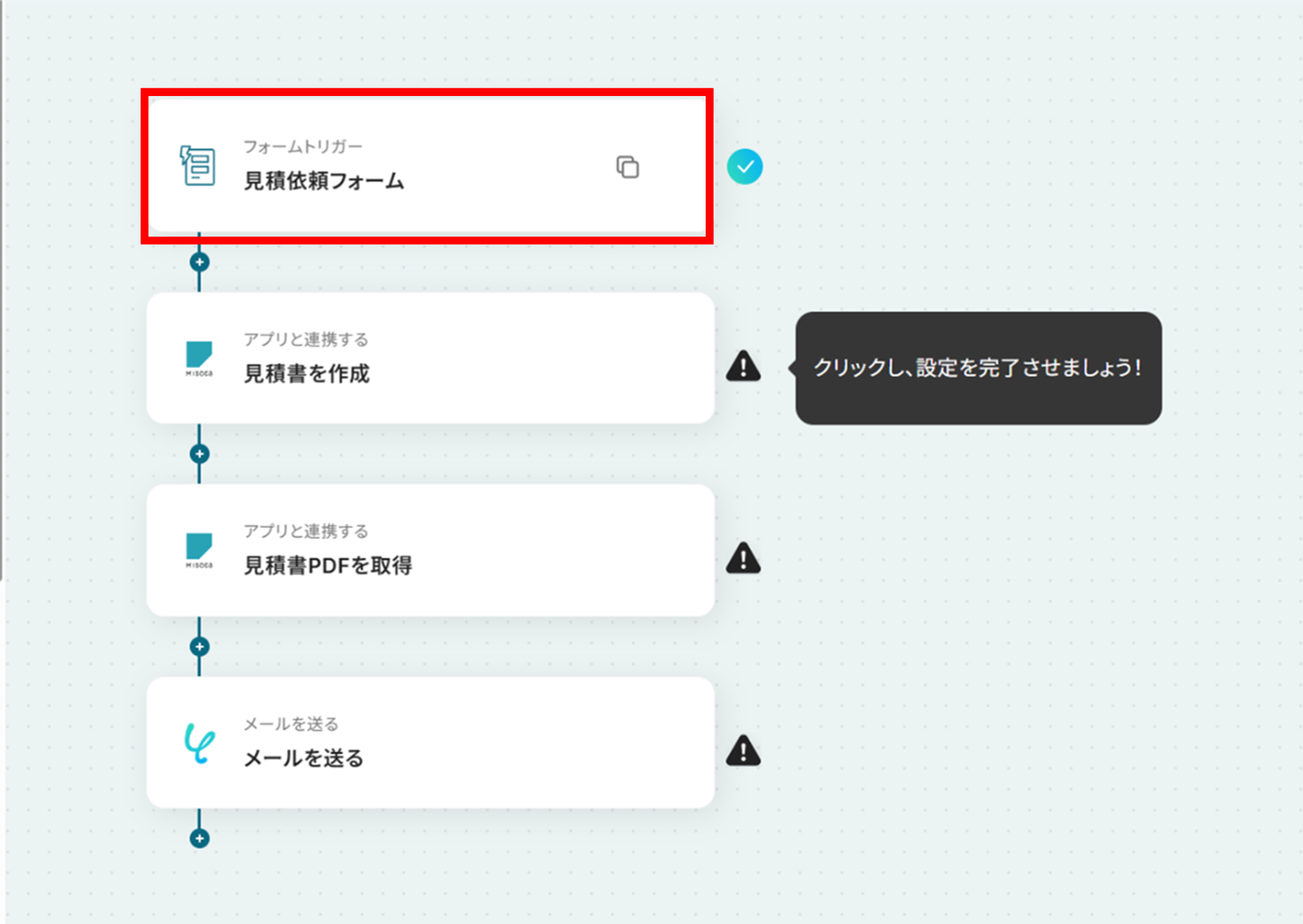Click the green checkmark status badge
The height and width of the screenshot is (924, 1303).
(744, 167)
